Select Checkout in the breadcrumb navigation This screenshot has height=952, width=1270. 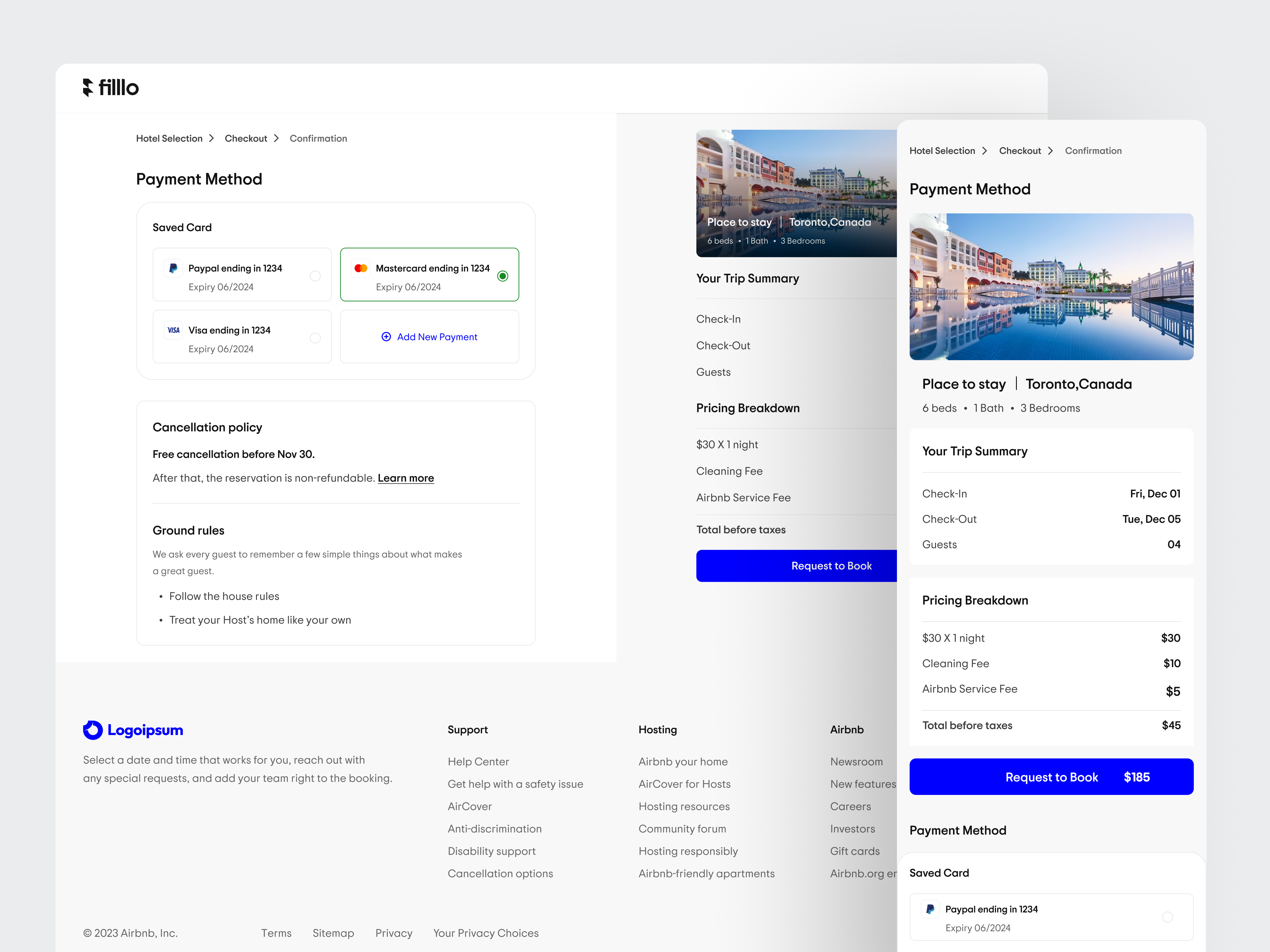[x=246, y=138]
